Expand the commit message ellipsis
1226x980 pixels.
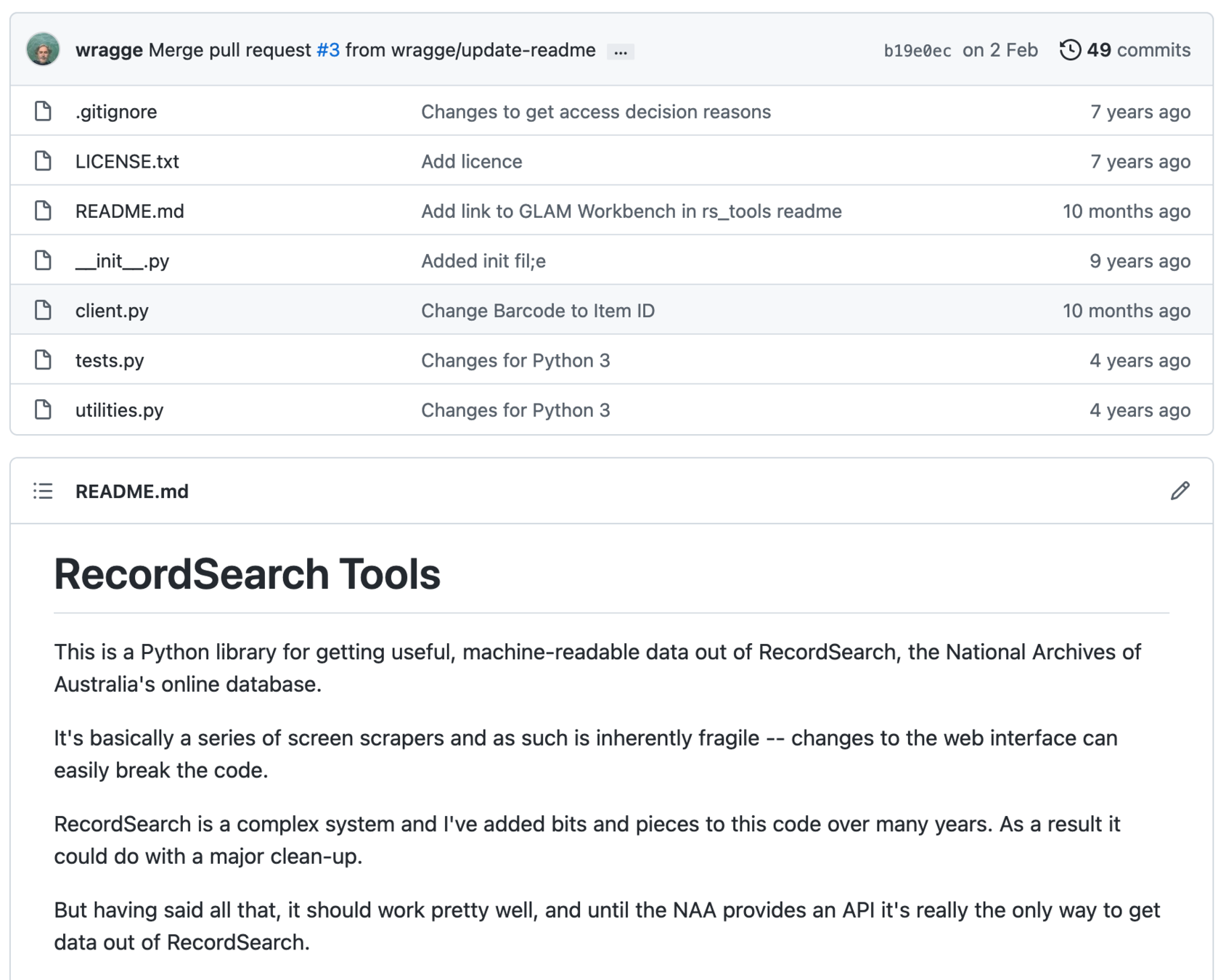tap(620, 52)
